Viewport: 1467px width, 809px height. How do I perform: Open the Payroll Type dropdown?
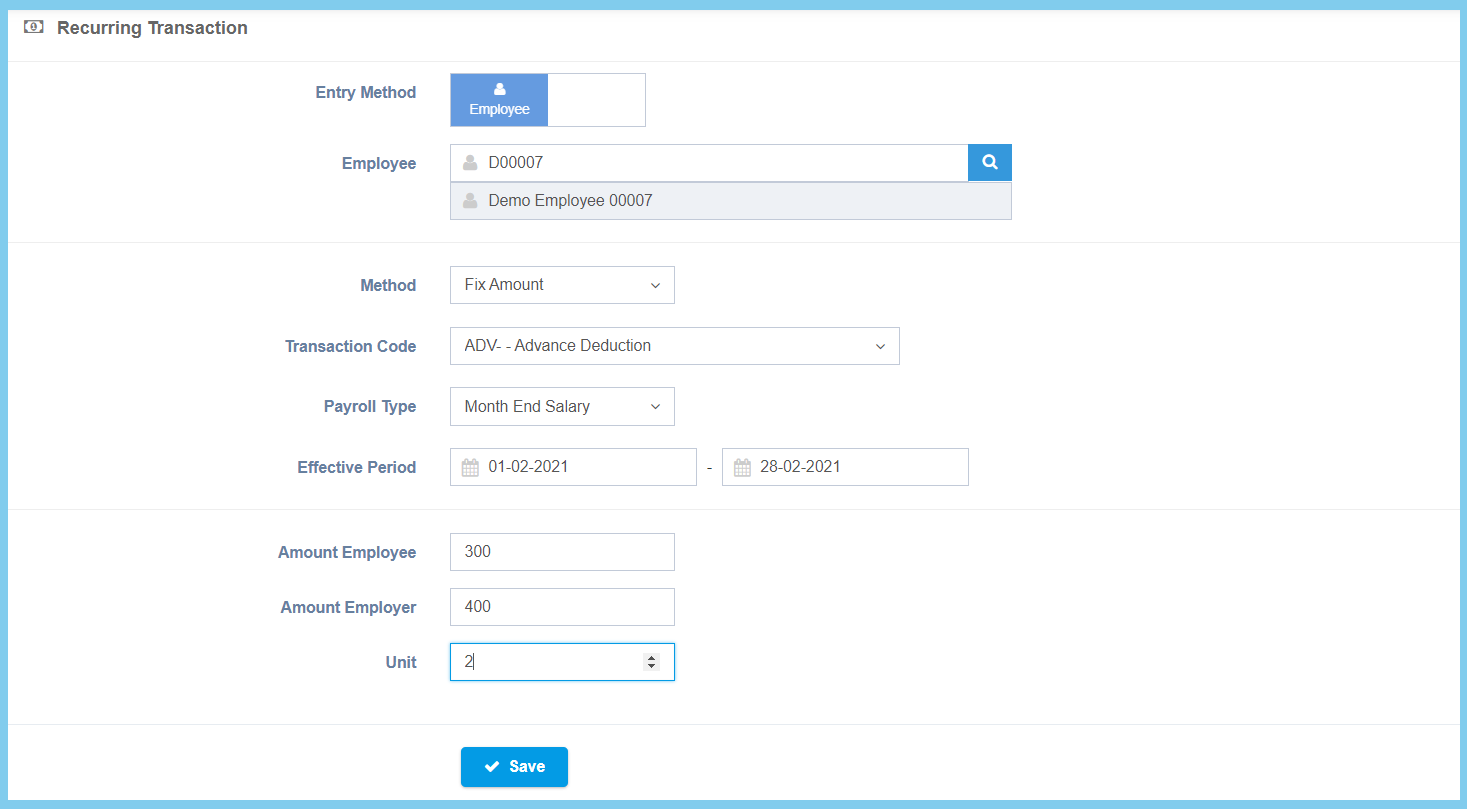pos(562,407)
